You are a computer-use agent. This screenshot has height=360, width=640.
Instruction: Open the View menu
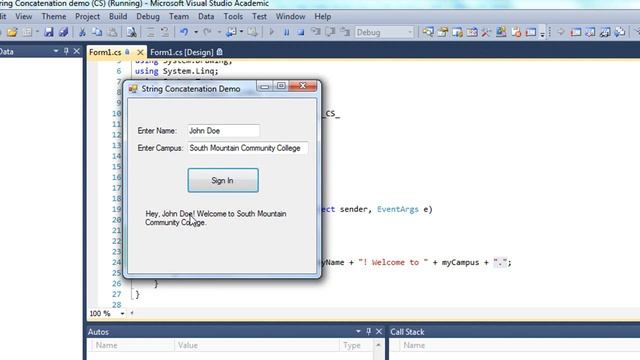[24, 17]
